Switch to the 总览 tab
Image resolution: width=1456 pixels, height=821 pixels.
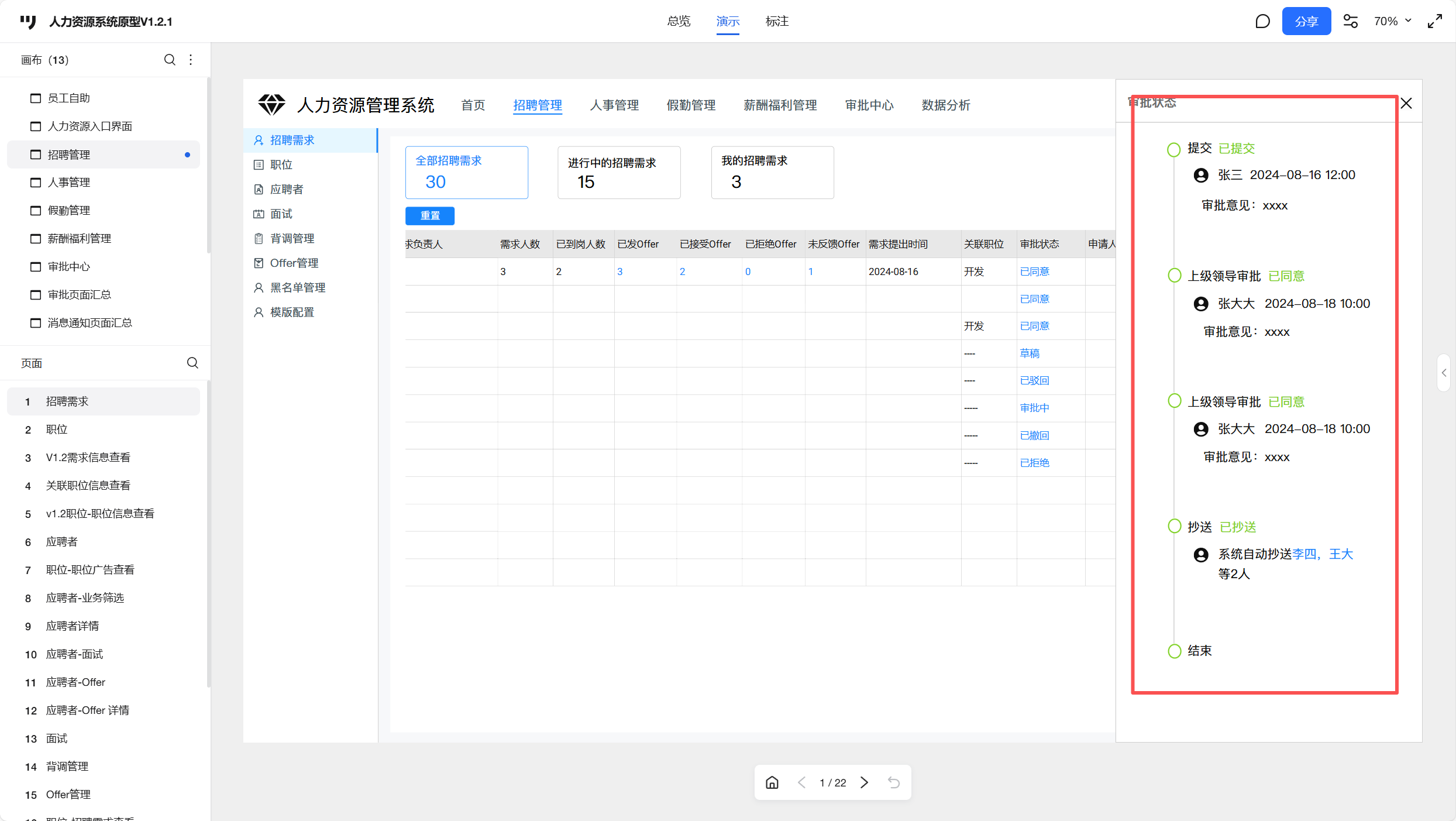click(x=679, y=22)
